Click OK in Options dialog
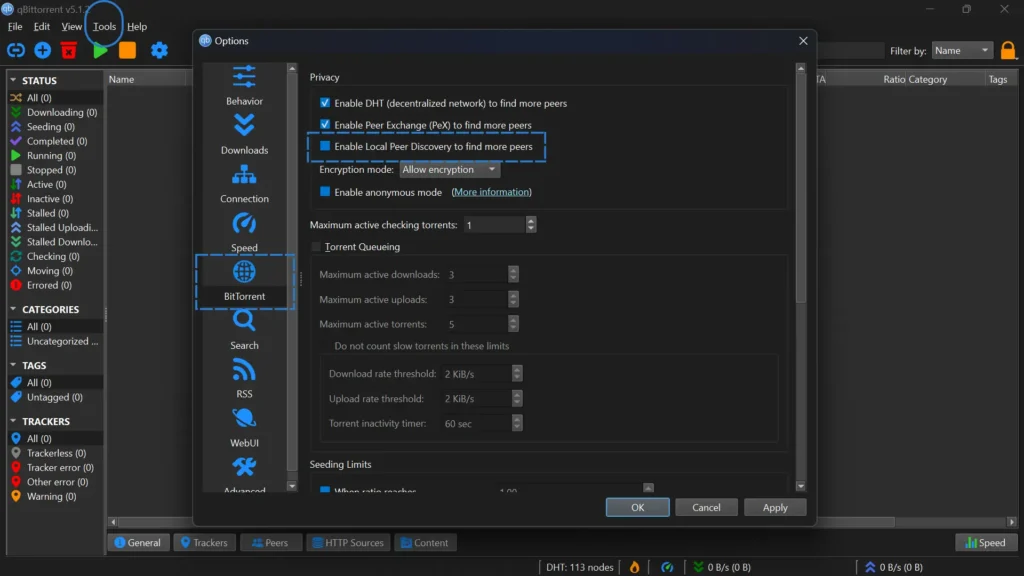 click(x=637, y=507)
